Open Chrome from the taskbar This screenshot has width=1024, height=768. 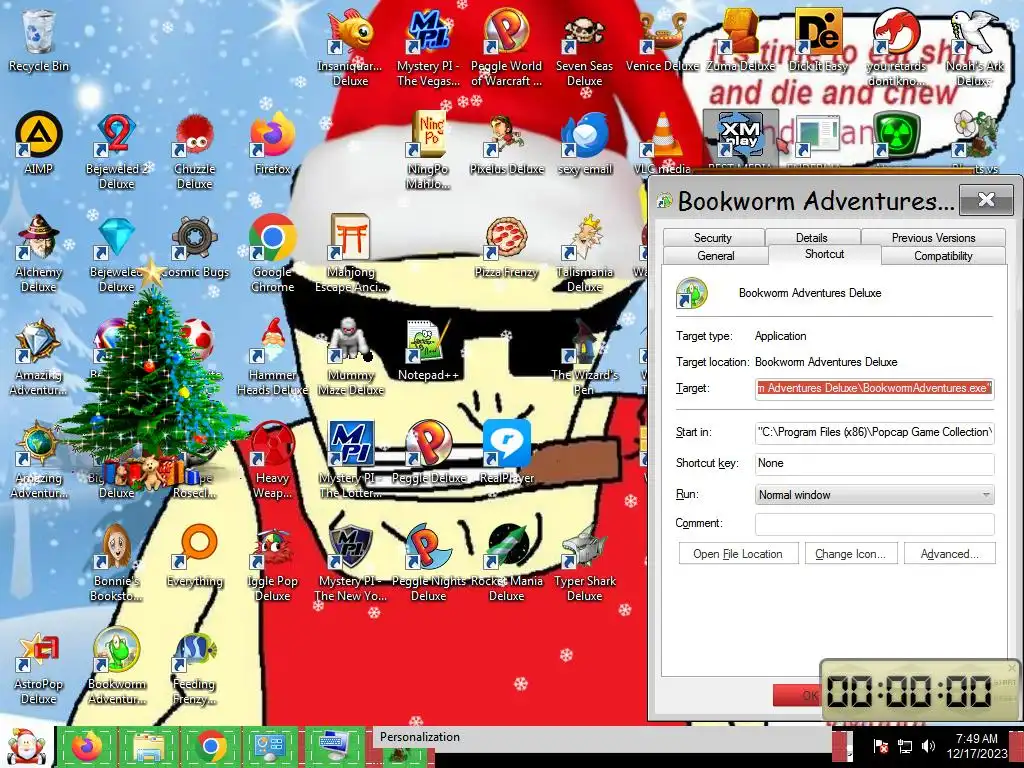210,746
